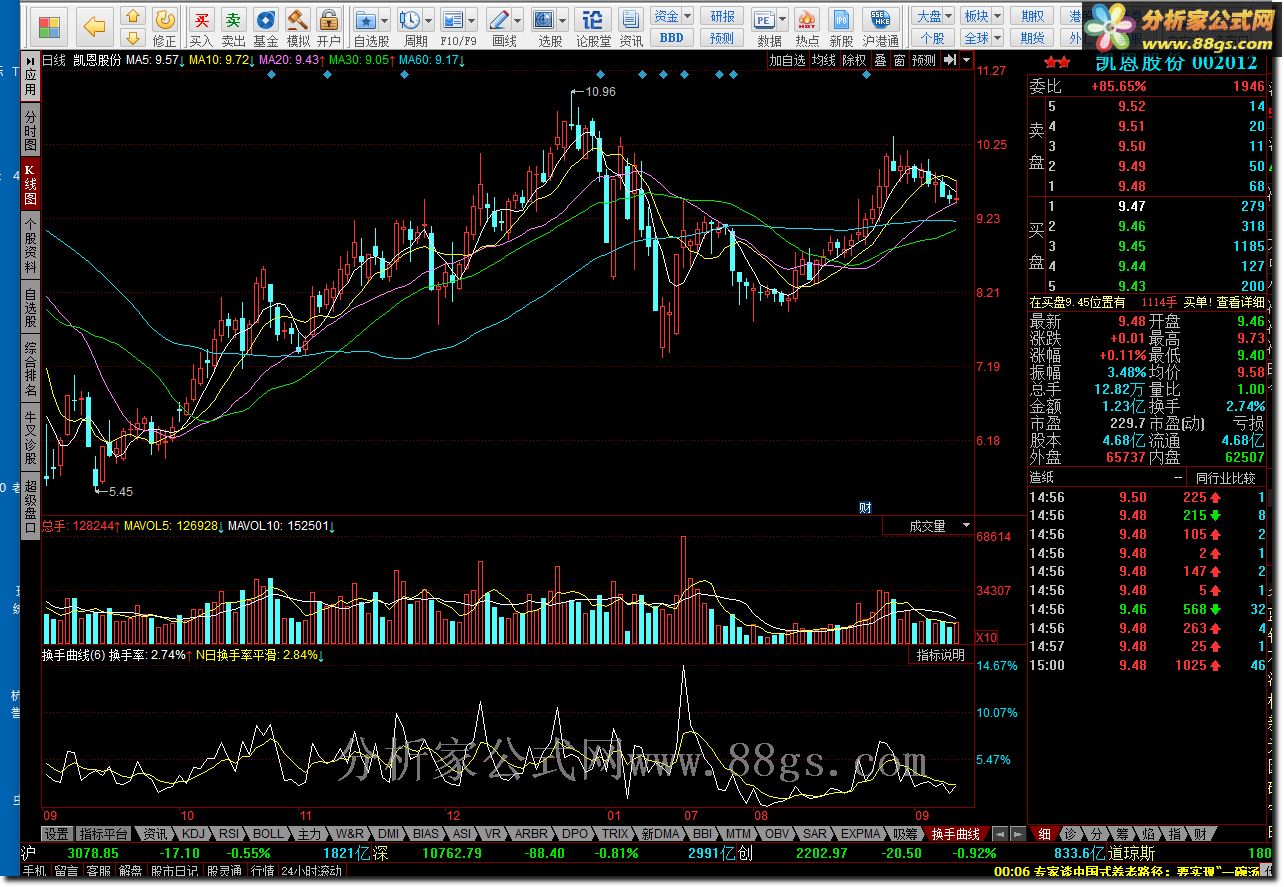Click the 期货 futures button
1284x887 pixels.
[x=1033, y=38]
